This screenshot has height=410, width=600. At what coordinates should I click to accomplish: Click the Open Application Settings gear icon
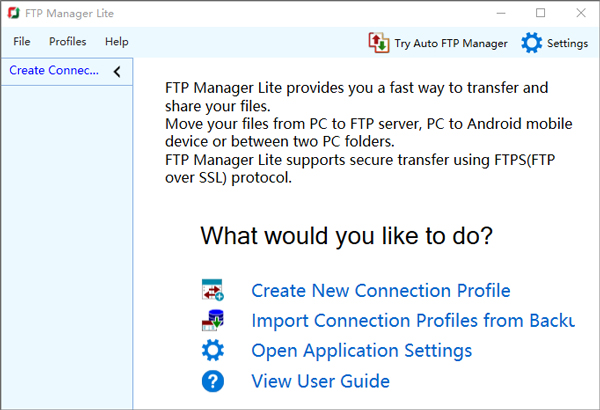tap(213, 351)
